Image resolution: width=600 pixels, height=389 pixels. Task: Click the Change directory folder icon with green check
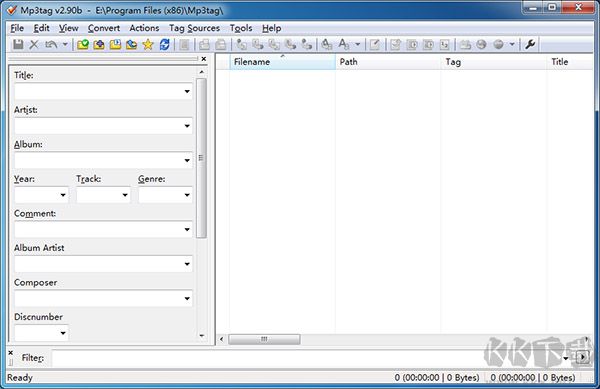pyautogui.click(x=83, y=44)
